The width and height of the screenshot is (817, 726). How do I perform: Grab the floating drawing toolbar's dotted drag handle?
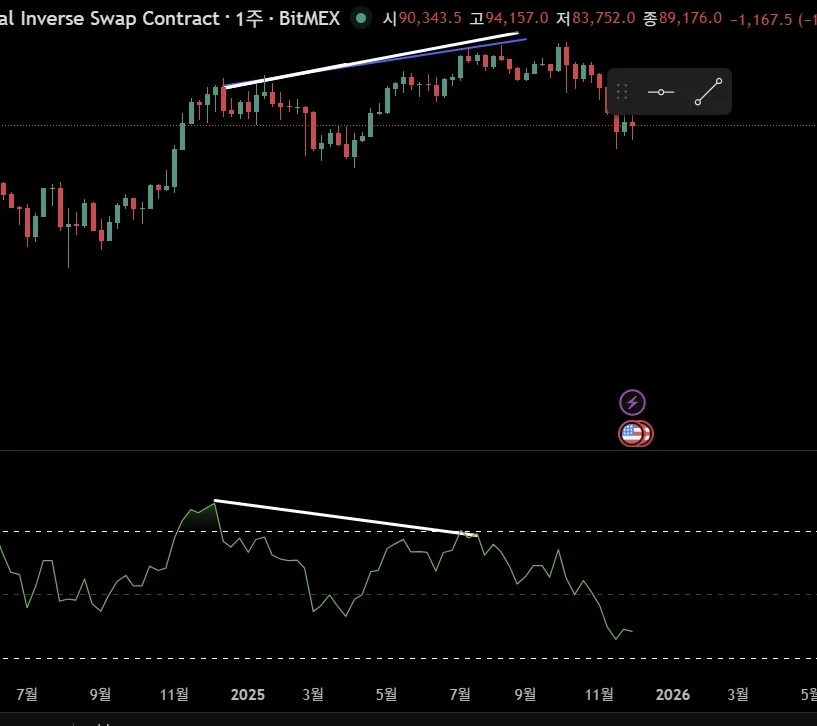click(622, 92)
